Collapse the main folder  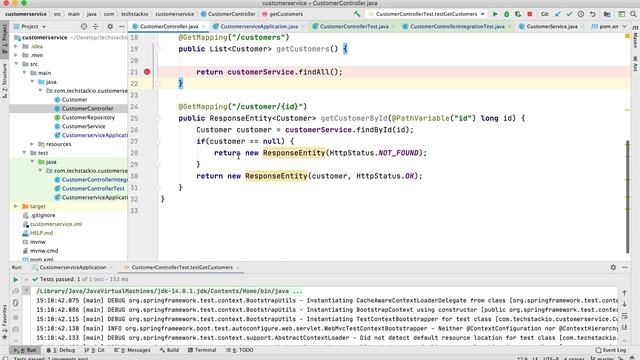click(24, 73)
